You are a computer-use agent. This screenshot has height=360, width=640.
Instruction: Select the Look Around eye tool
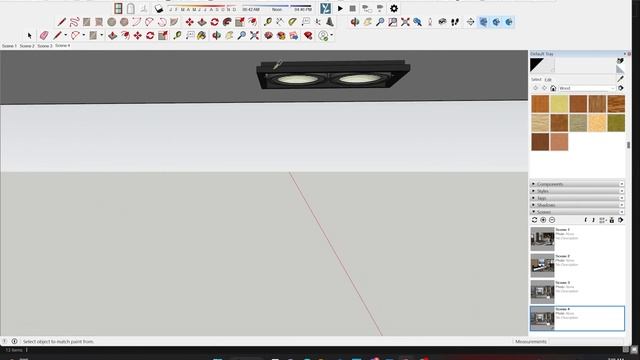[x=442, y=22]
